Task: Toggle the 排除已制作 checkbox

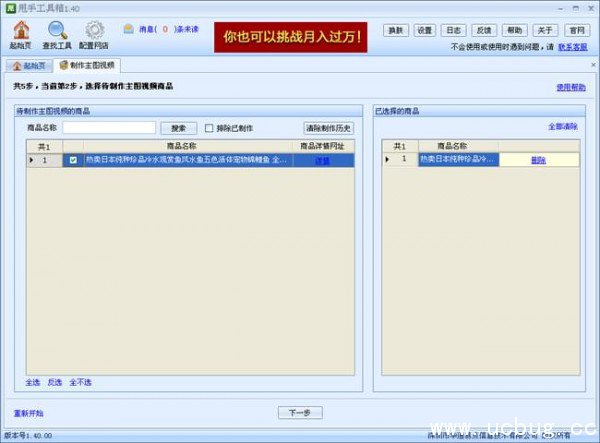Action: pyautogui.click(x=209, y=128)
